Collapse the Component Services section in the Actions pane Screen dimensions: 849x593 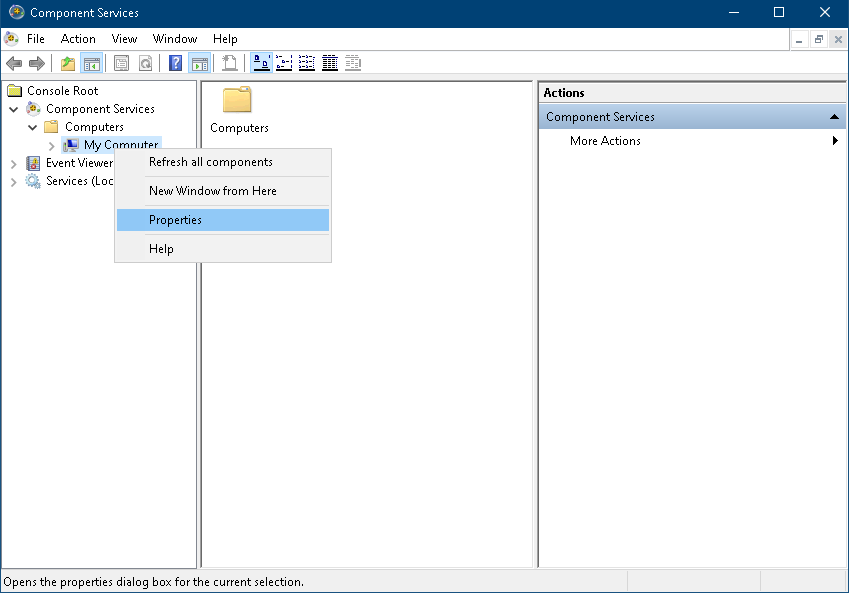pyautogui.click(x=834, y=117)
